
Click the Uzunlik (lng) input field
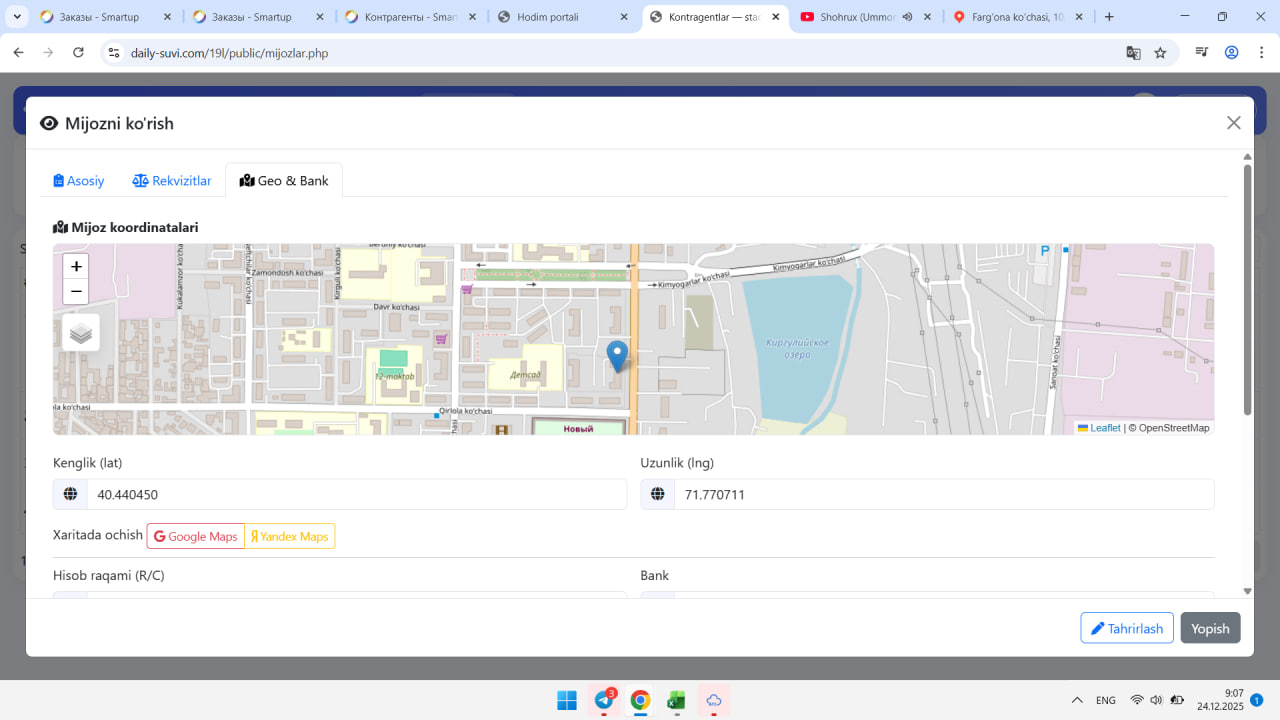(943, 494)
